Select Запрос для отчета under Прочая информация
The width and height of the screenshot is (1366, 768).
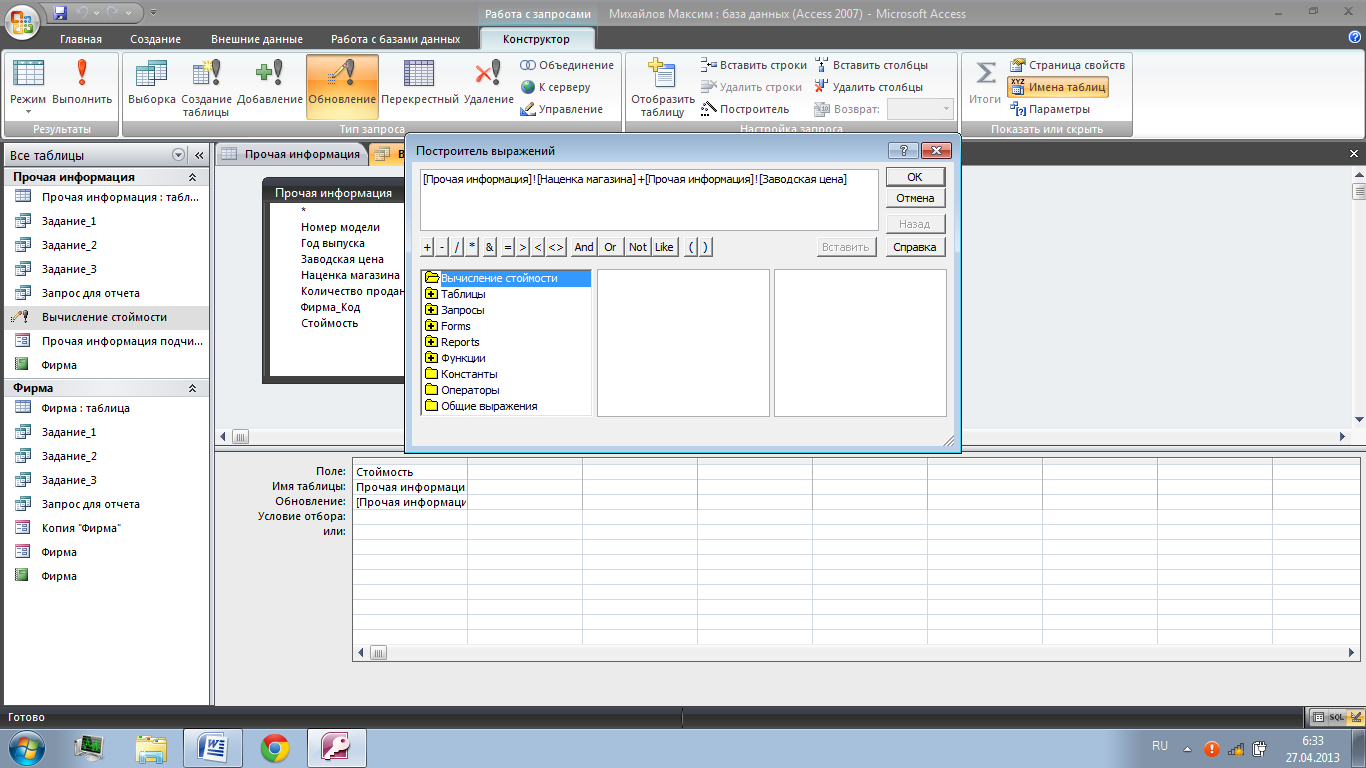coord(104,293)
